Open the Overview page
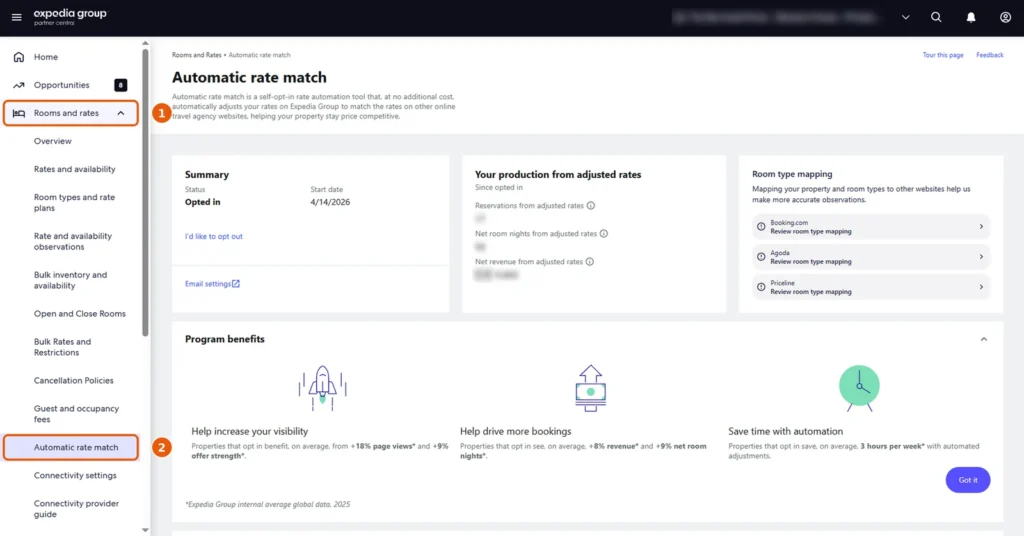 click(x=52, y=141)
